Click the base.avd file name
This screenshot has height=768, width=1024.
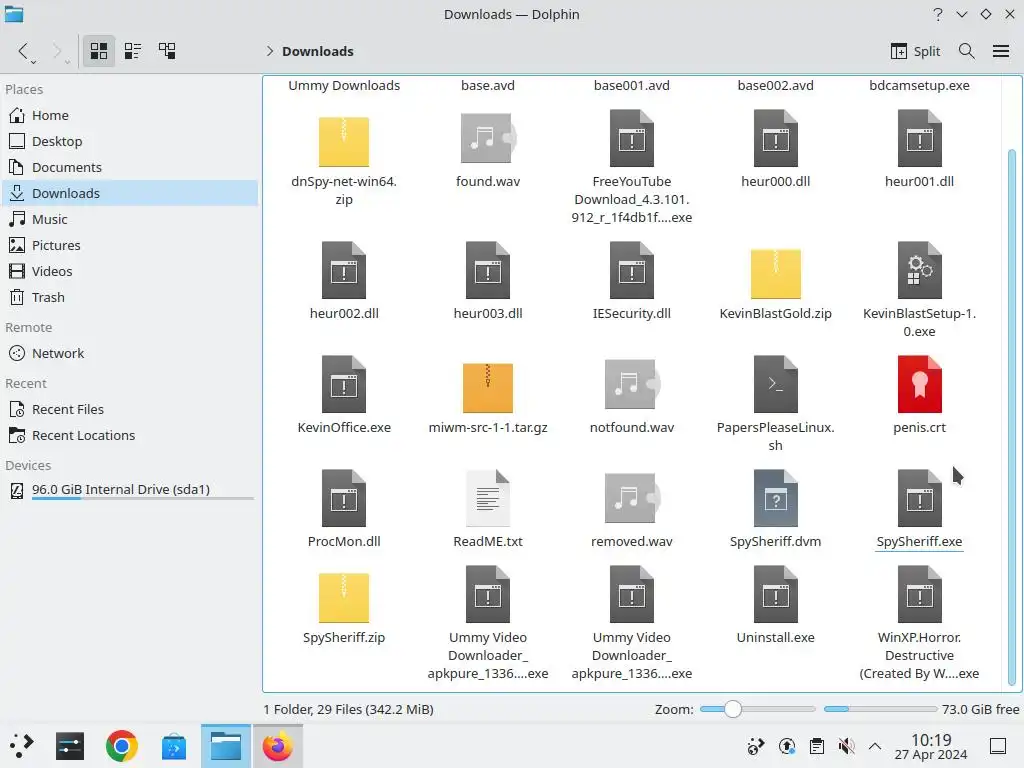click(488, 86)
